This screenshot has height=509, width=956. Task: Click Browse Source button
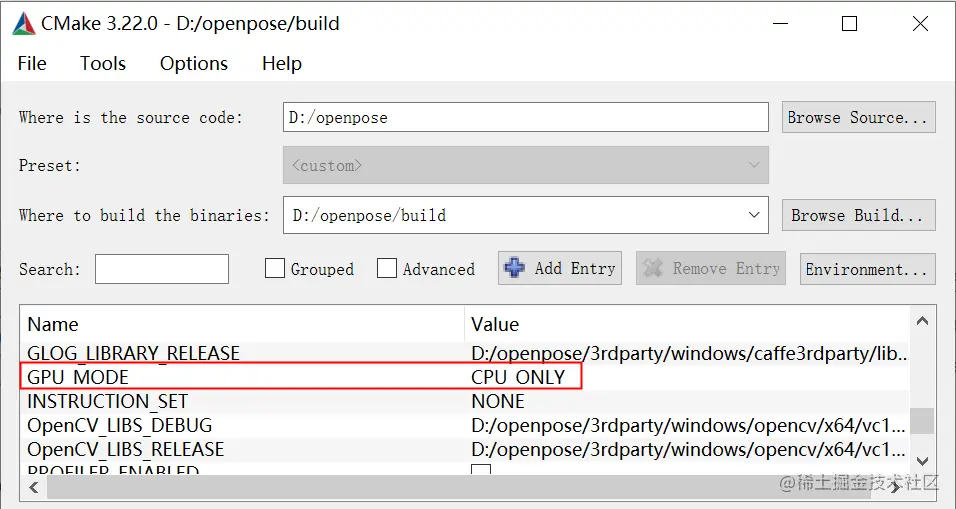point(858,117)
